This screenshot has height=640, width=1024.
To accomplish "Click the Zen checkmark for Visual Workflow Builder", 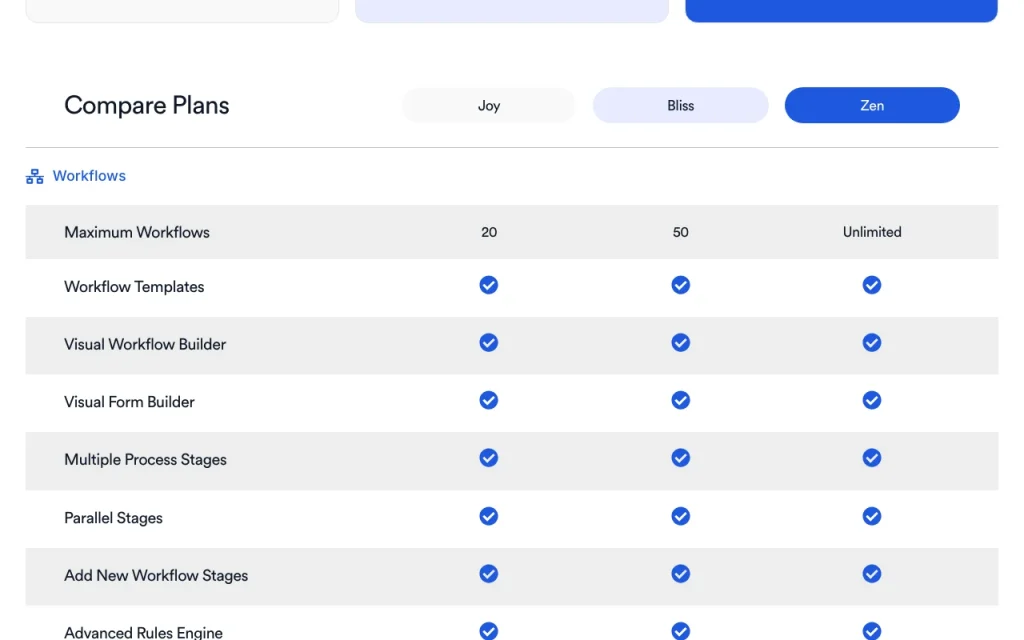I will click(x=872, y=342).
